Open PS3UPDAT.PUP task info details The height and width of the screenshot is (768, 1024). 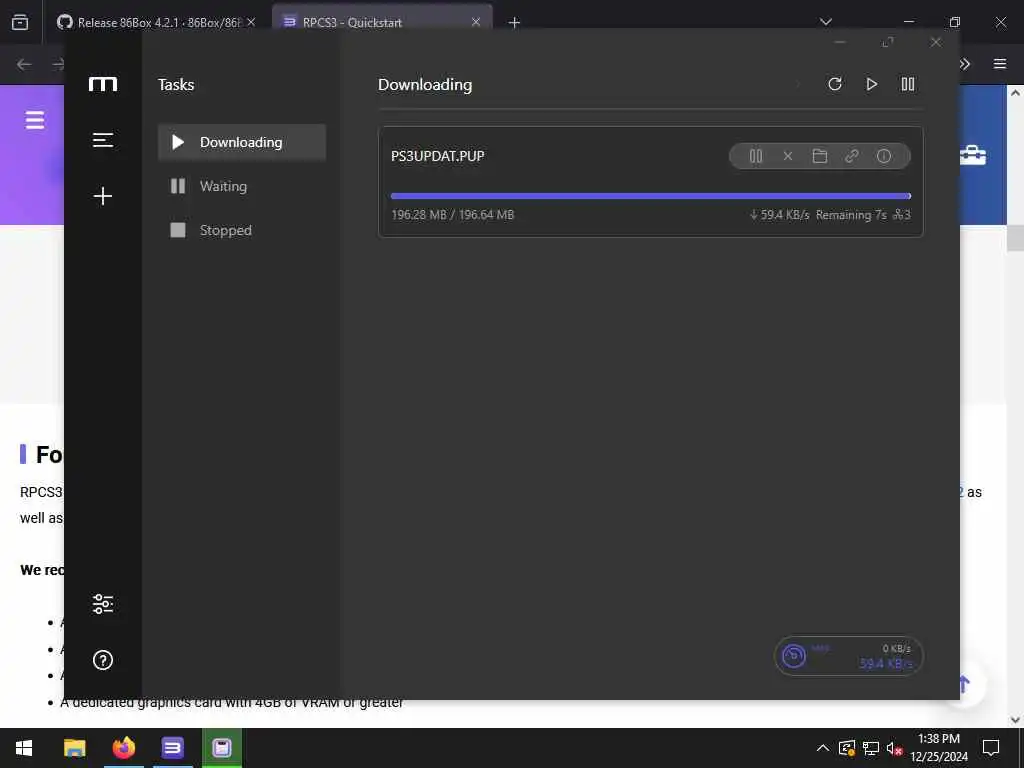pyautogui.click(x=884, y=156)
